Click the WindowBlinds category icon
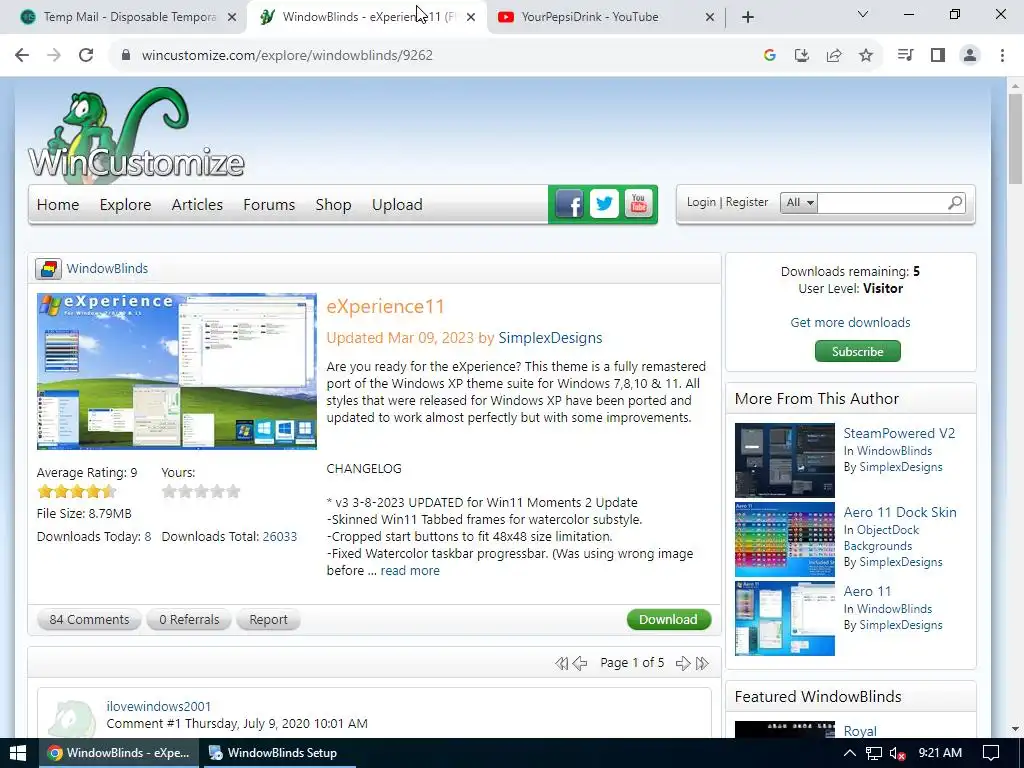Viewport: 1024px width, 768px height. [48, 268]
